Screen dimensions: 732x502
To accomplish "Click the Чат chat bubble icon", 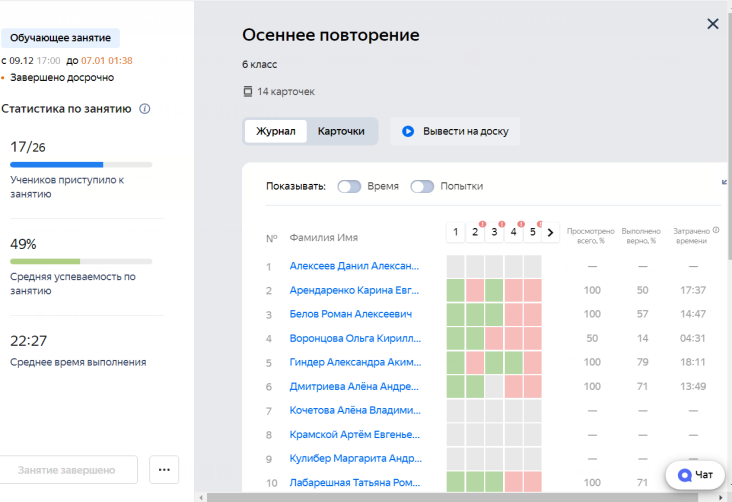I will pos(685,475).
